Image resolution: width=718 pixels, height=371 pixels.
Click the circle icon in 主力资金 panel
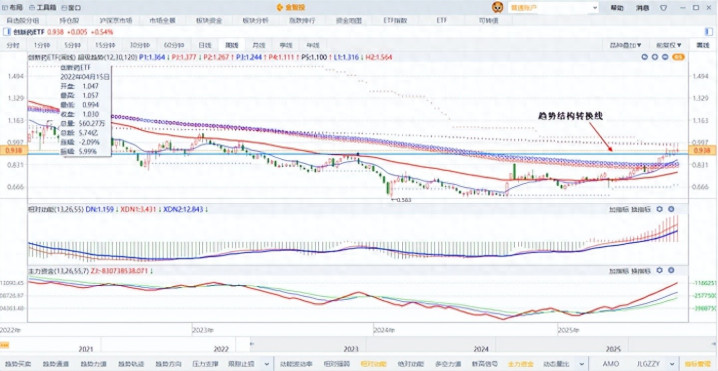coord(671,271)
